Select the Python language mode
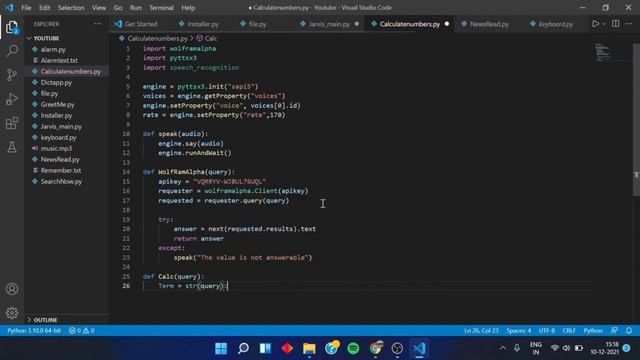 [x=593, y=331]
